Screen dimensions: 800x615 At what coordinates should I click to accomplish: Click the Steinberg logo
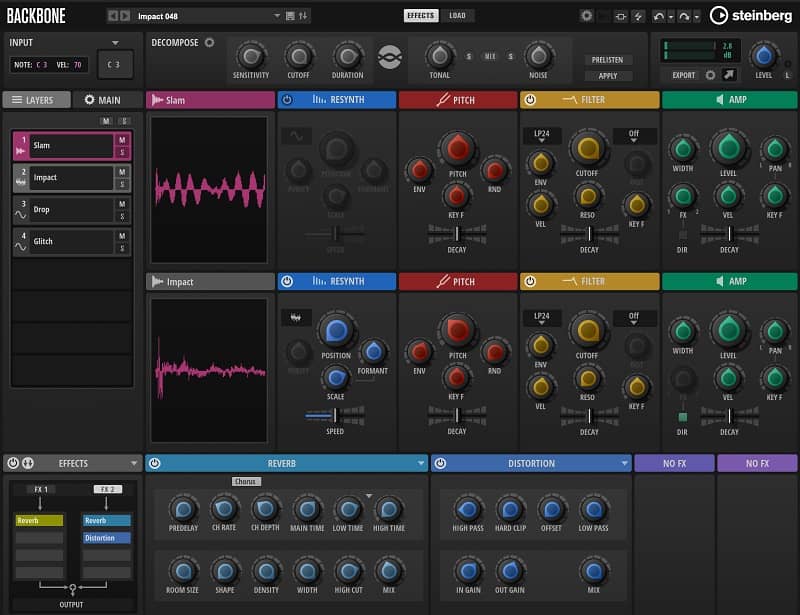(x=751, y=15)
